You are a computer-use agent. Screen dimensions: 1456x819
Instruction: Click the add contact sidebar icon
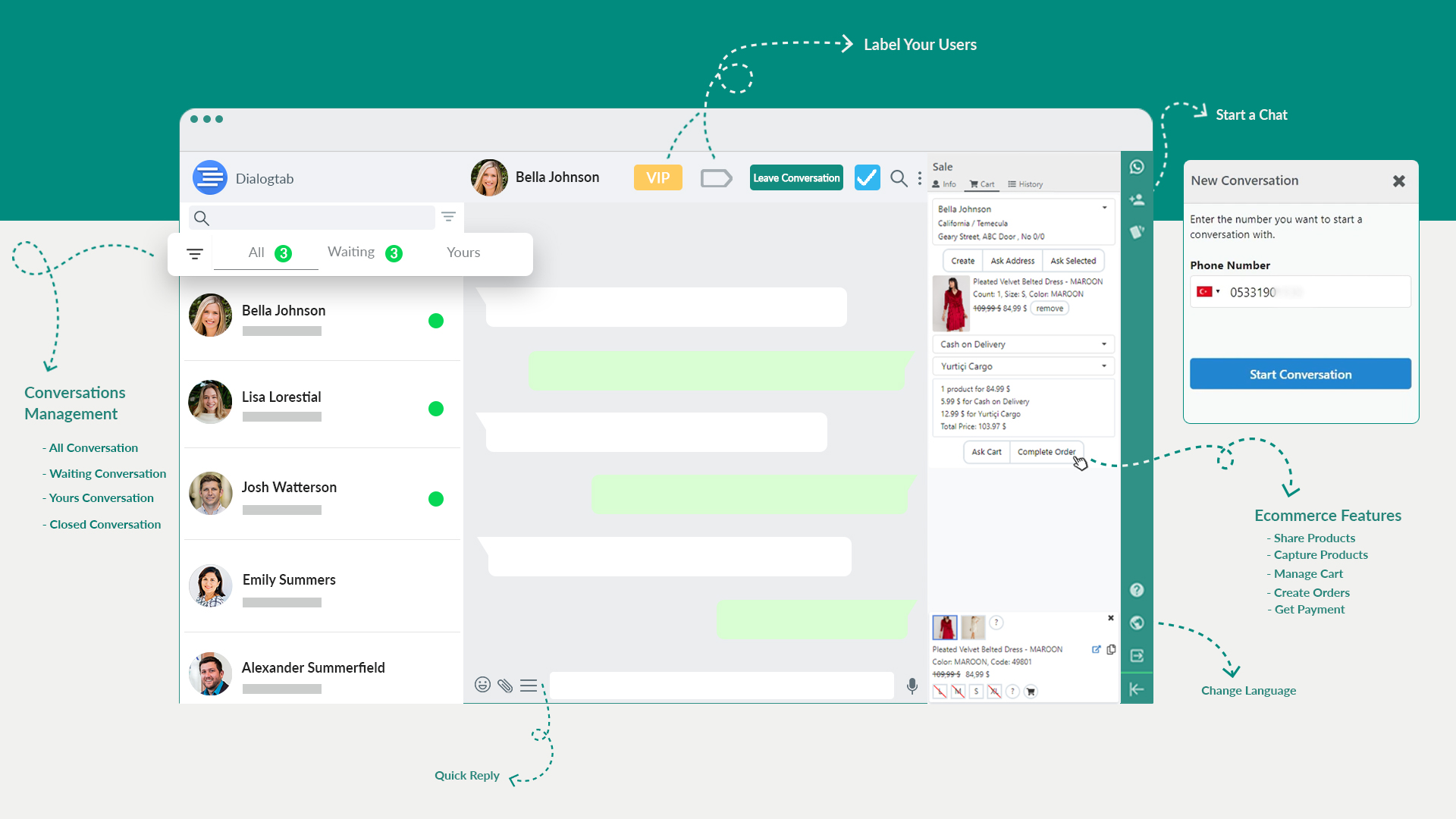pyautogui.click(x=1136, y=199)
